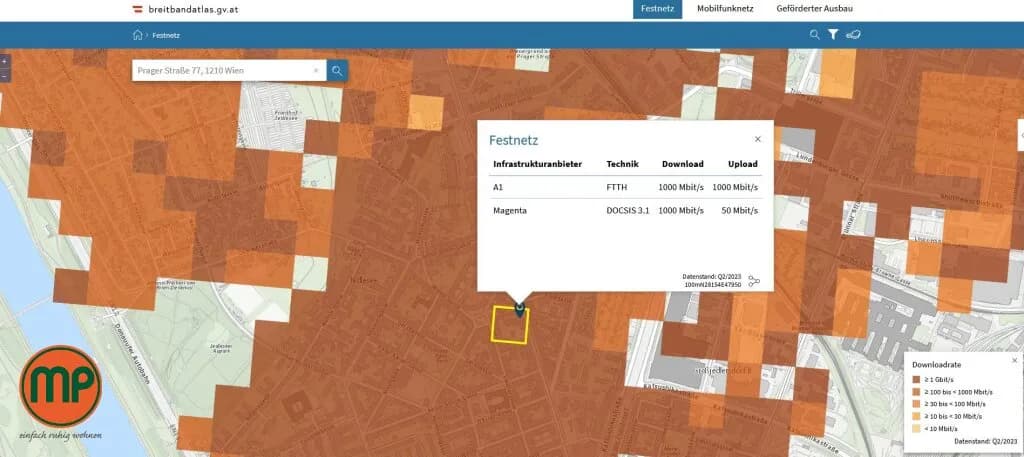The width and height of the screenshot is (1024, 457).
Task: Click the ≥ 100 bis < 1000 Mbit/s swatch
Action: click(917, 392)
